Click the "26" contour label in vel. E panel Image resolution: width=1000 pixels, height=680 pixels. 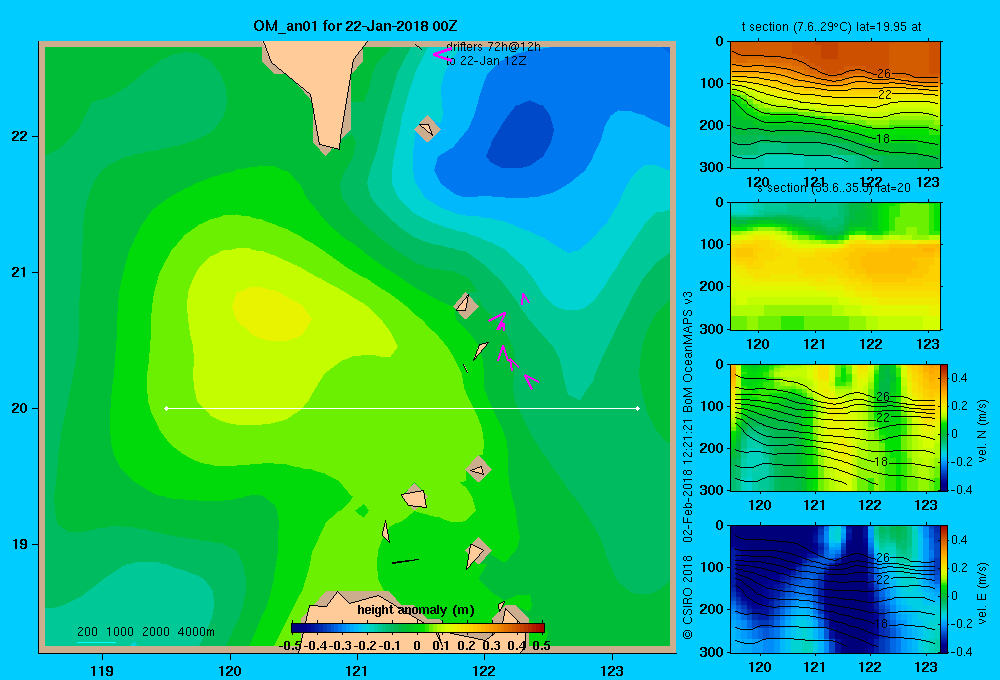[x=883, y=558]
